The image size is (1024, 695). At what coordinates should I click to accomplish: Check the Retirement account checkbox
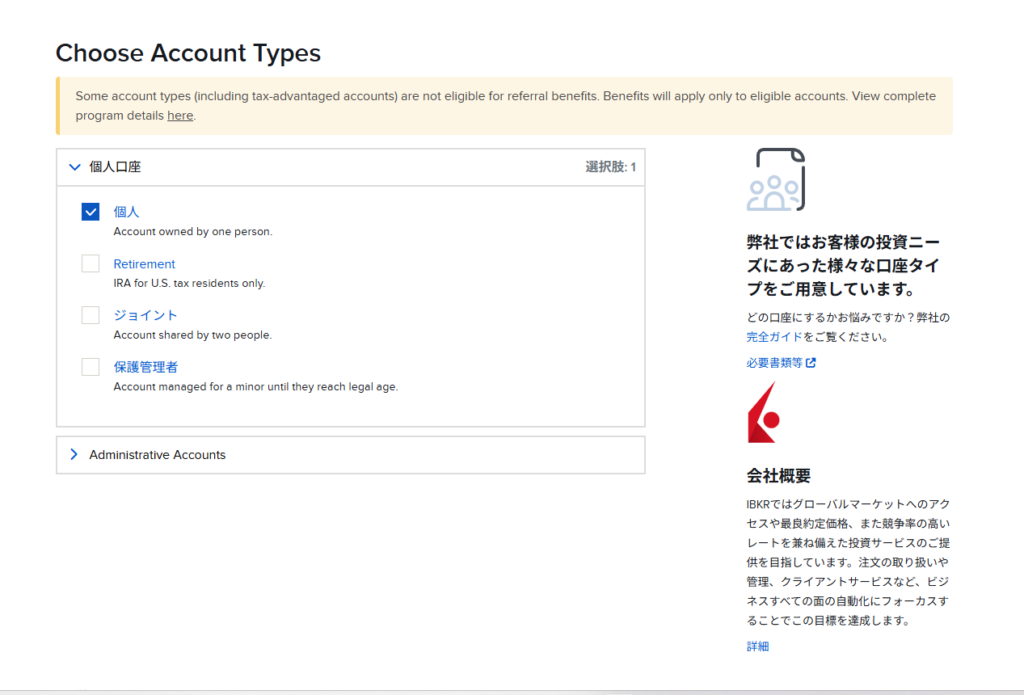[90, 263]
